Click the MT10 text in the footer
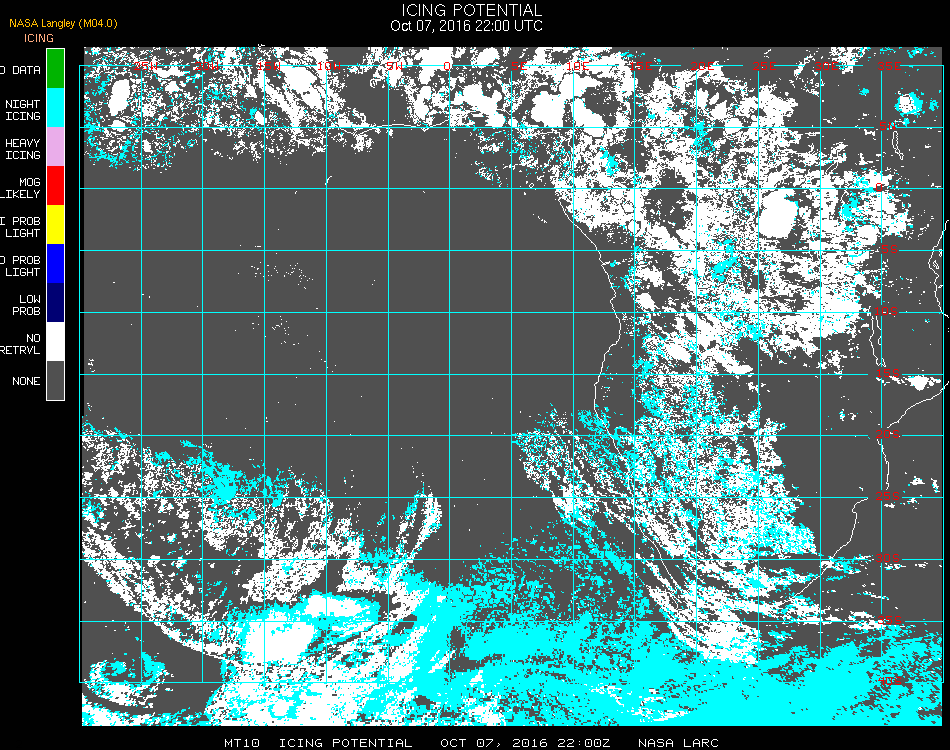950x750 pixels. tap(242, 743)
